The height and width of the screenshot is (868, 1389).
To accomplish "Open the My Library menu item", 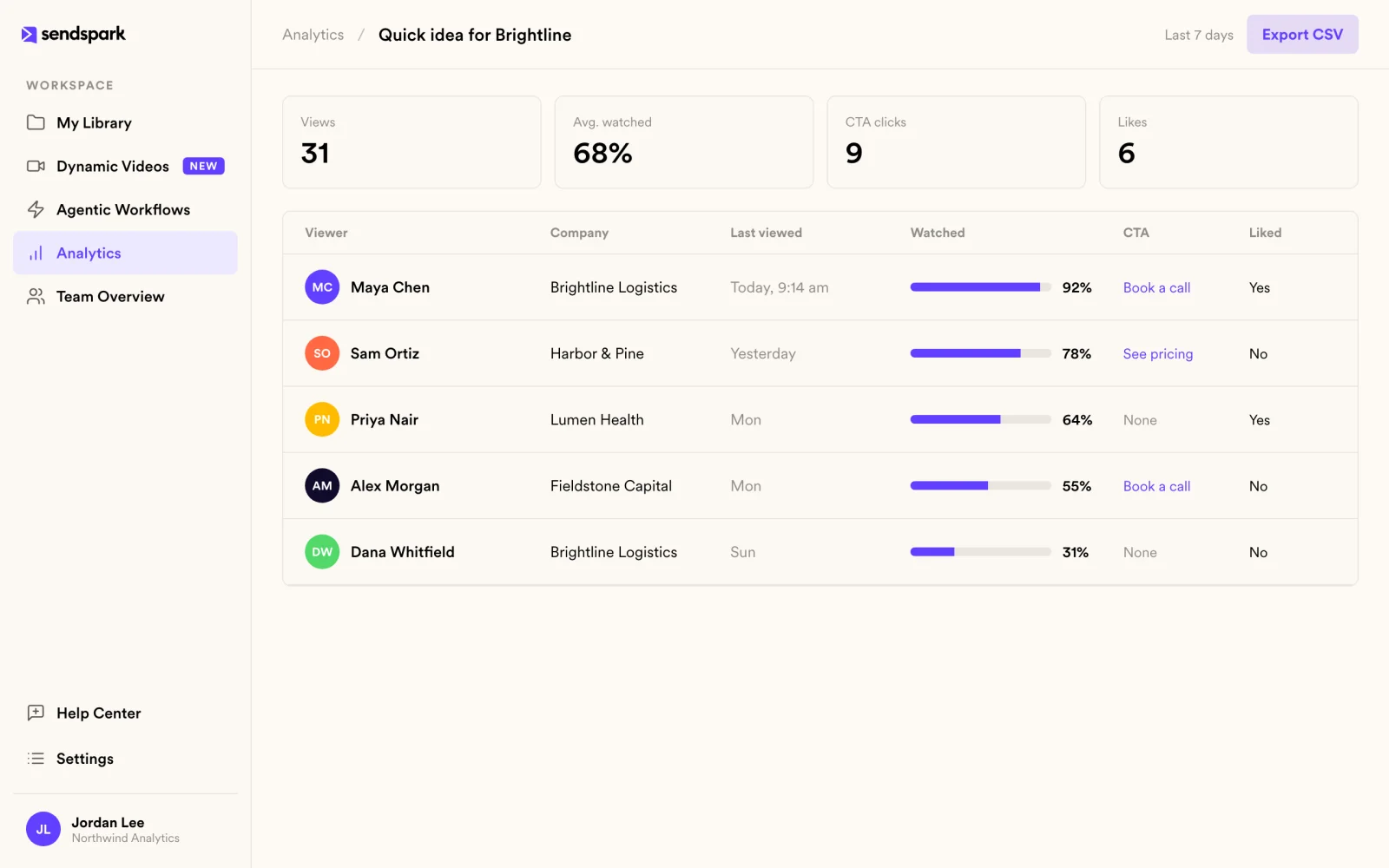I will (125, 122).
